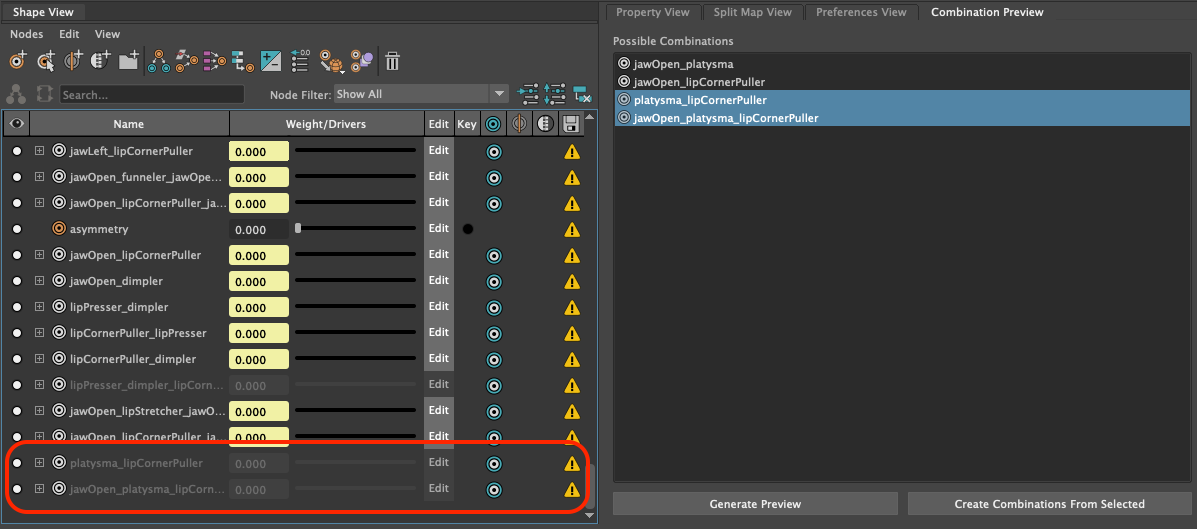Click the greyed three-node tree icon beside Search
The width and height of the screenshot is (1197, 529).
16,94
